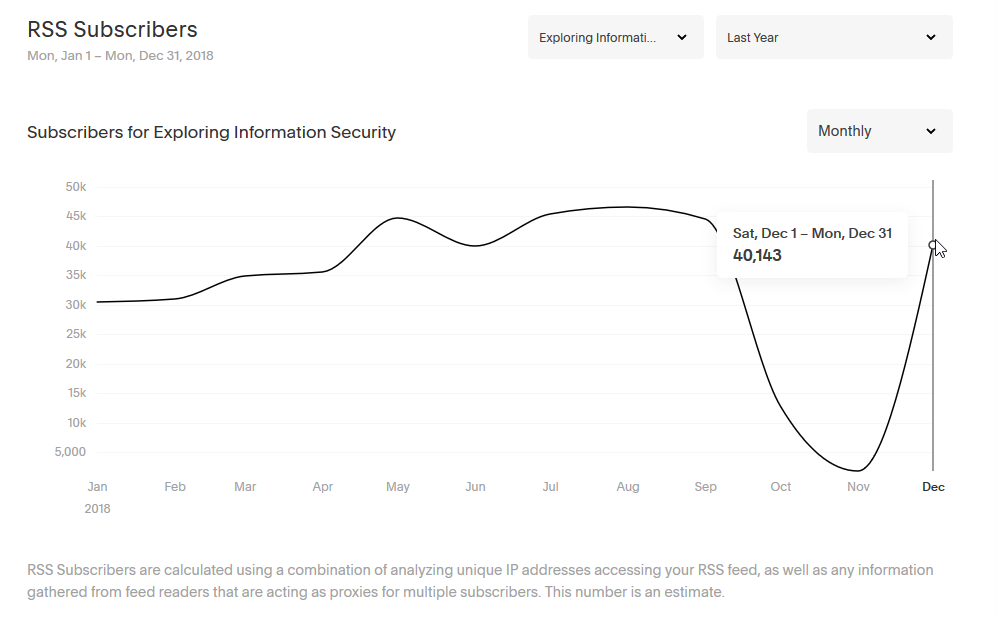Click chevron arrow in Last Year selector
The image size is (997, 620).
pyautogui.click(x=930, y=38)
